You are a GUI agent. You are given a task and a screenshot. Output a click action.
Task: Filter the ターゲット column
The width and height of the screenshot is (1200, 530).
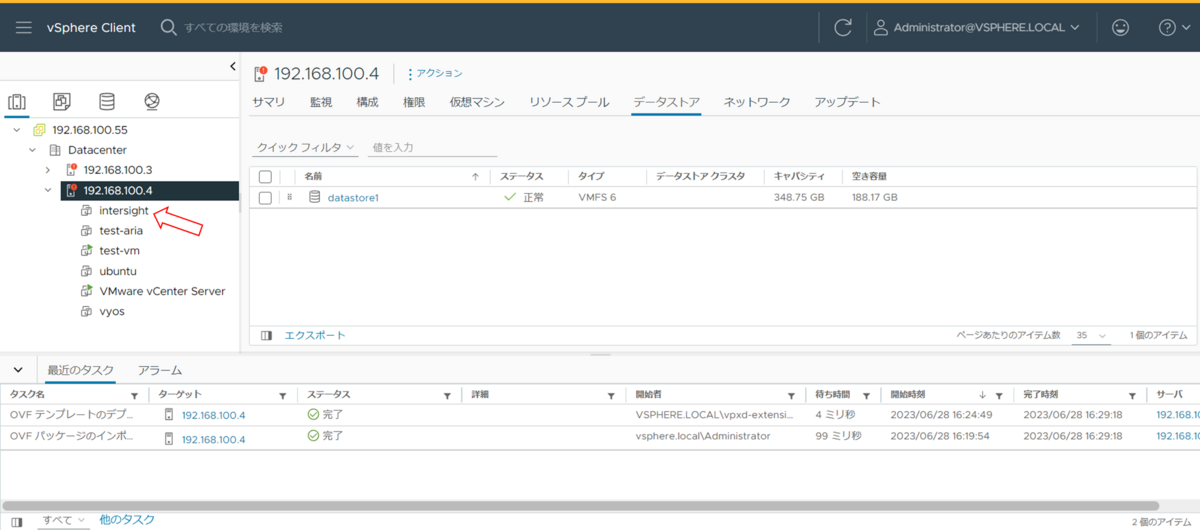pyautogui.click(x=283, y=396)
